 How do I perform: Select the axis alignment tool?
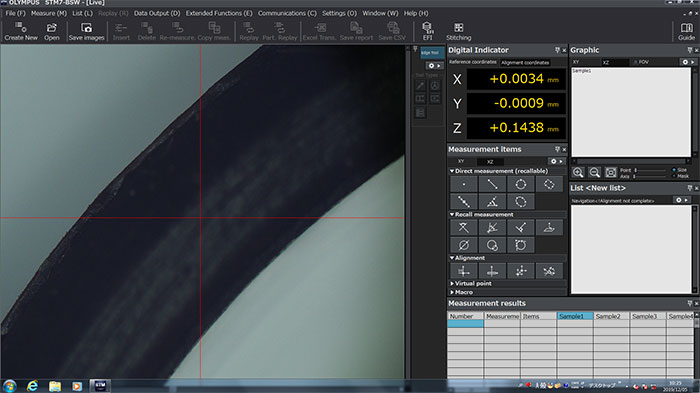(x=492, y=271)
